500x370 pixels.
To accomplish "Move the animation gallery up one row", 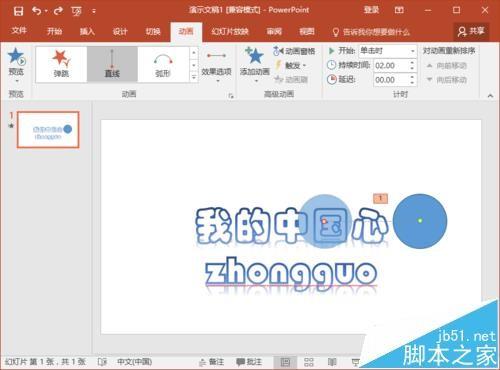I will (x=194, y=53).
